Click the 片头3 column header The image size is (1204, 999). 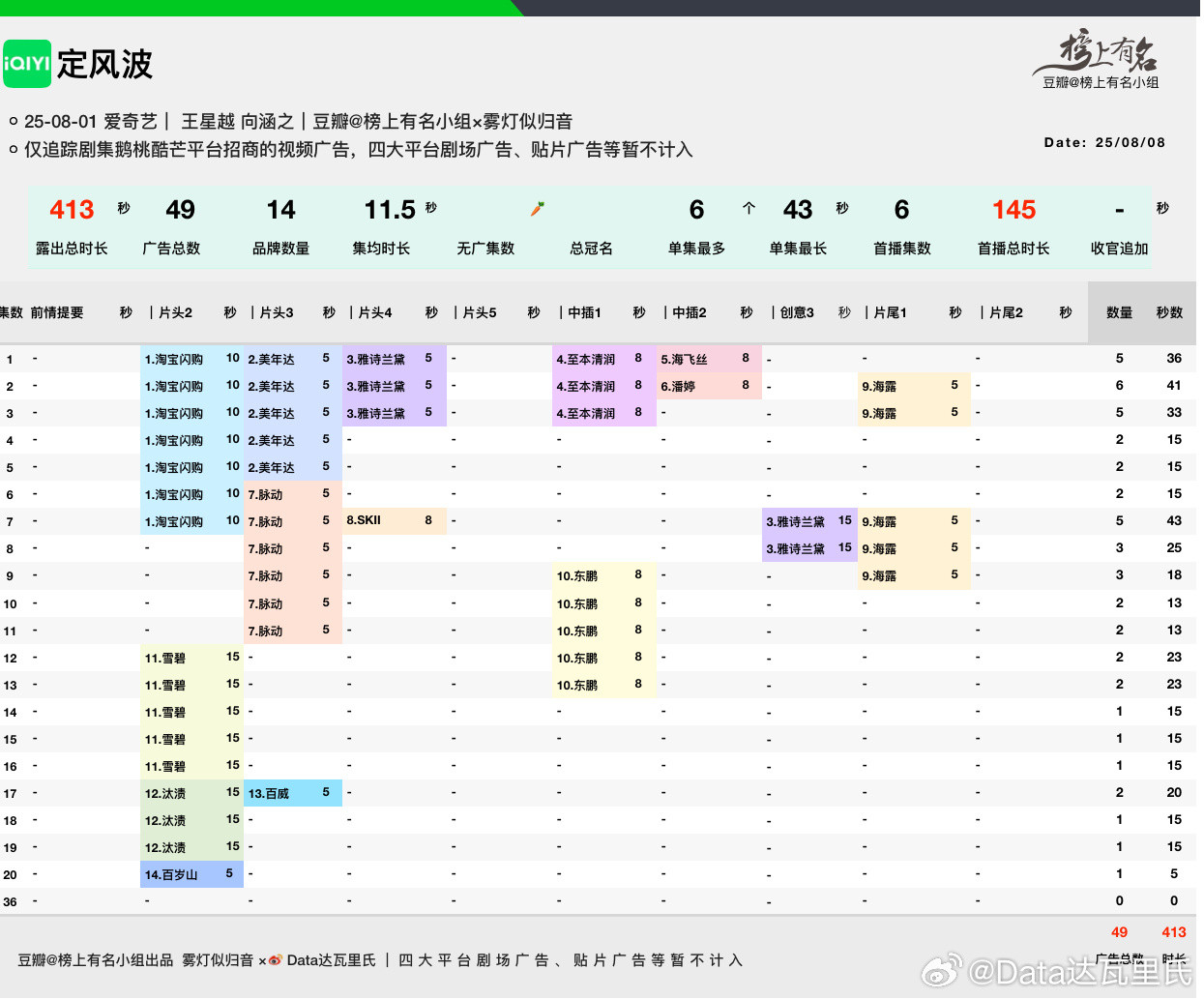(276, 312)
